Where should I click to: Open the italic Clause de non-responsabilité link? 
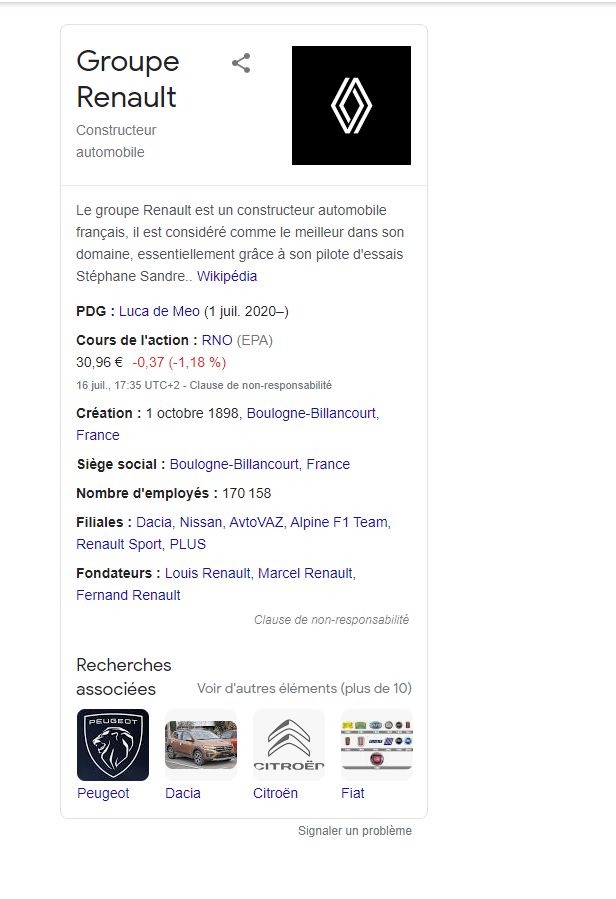(x=332, y=620)
